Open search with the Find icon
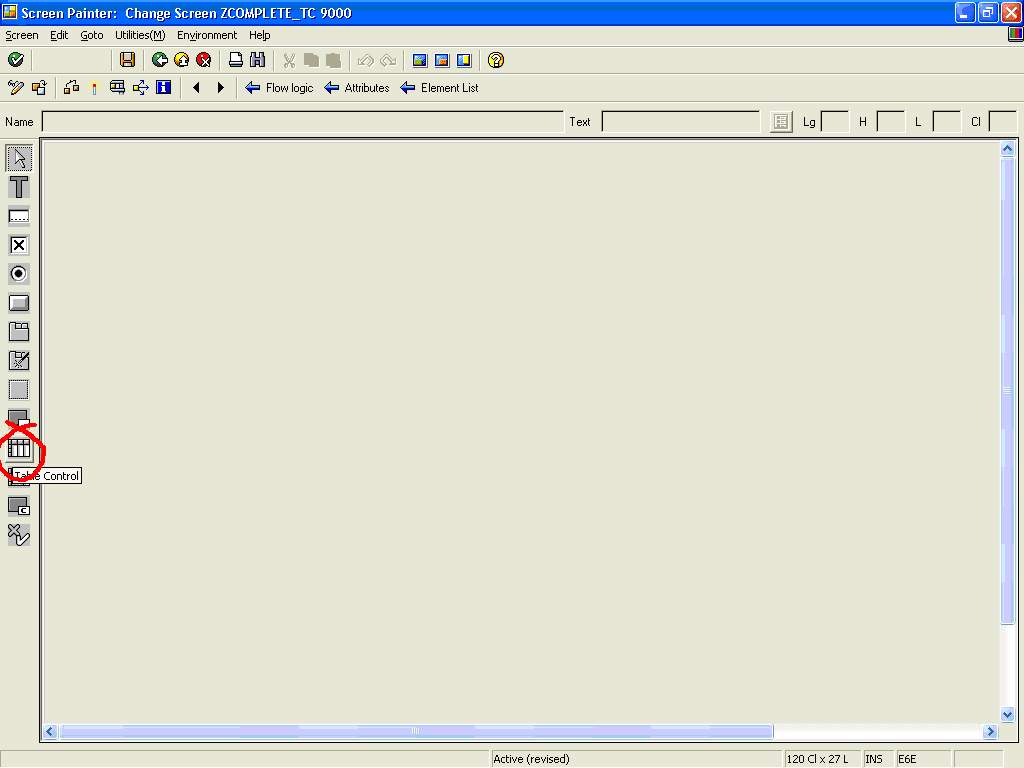This screenshot has width=1024, height=768. (x=258, y=60)
